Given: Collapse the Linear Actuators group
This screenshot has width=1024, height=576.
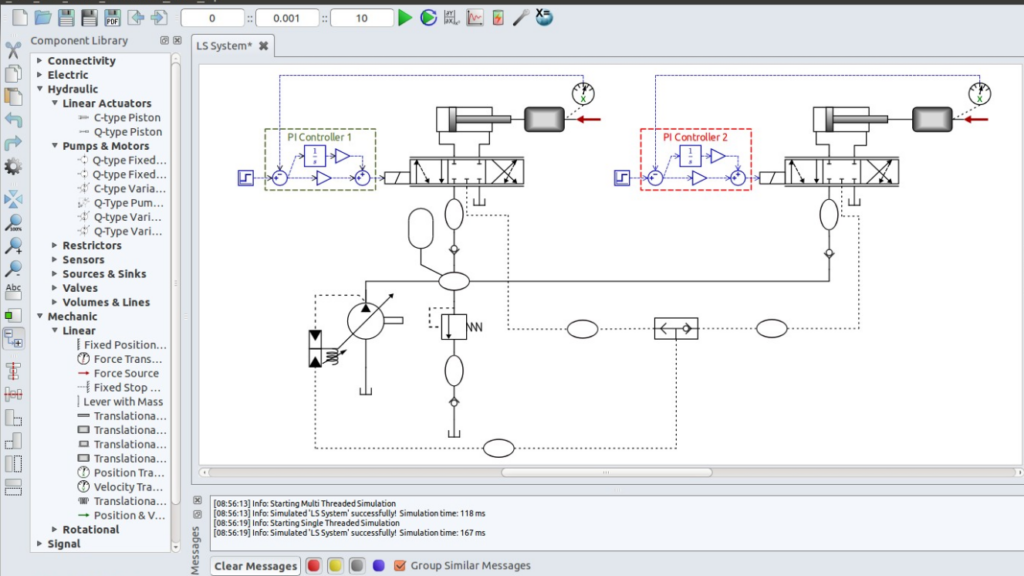Looking at the screenshot, I should [x=55, y=103].
